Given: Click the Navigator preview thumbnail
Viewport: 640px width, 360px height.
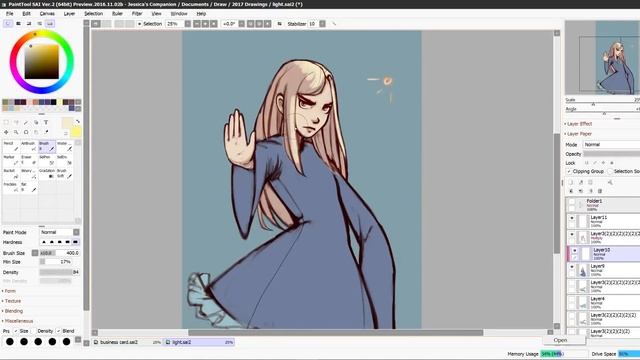Looking at the screenshot, I should (602, 58).
